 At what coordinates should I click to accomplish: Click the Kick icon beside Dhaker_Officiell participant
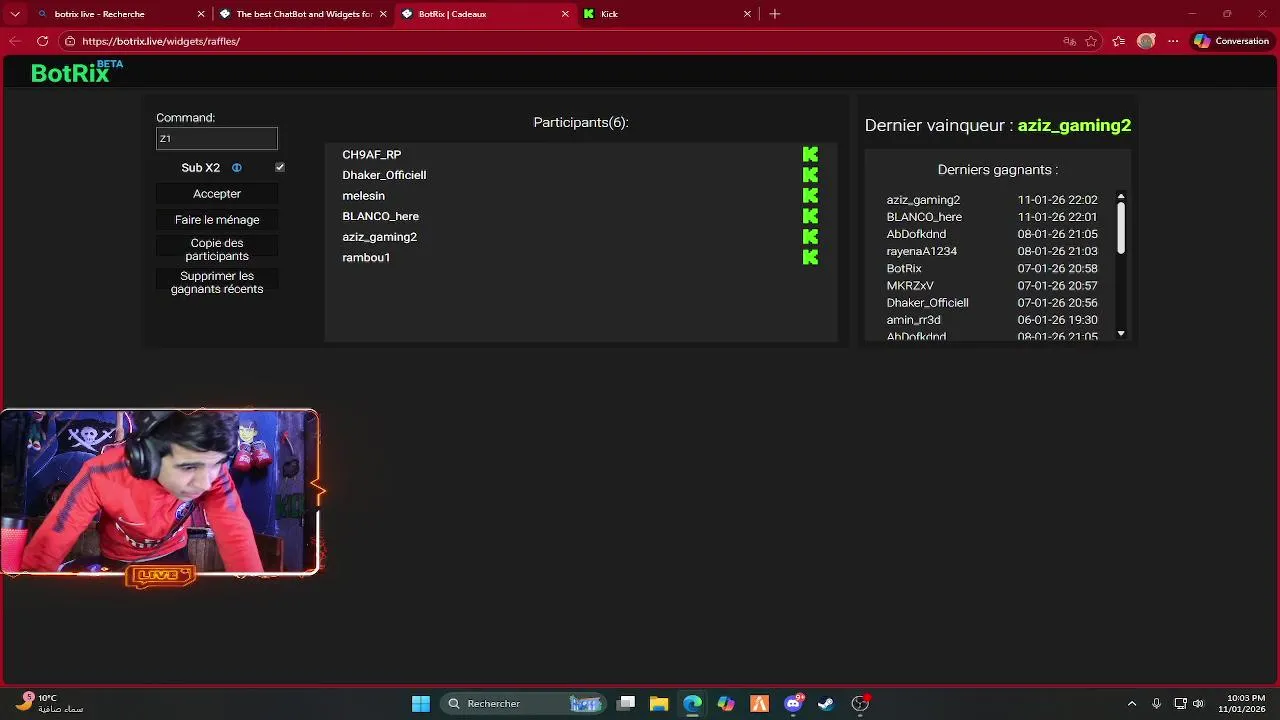point(810,175)
